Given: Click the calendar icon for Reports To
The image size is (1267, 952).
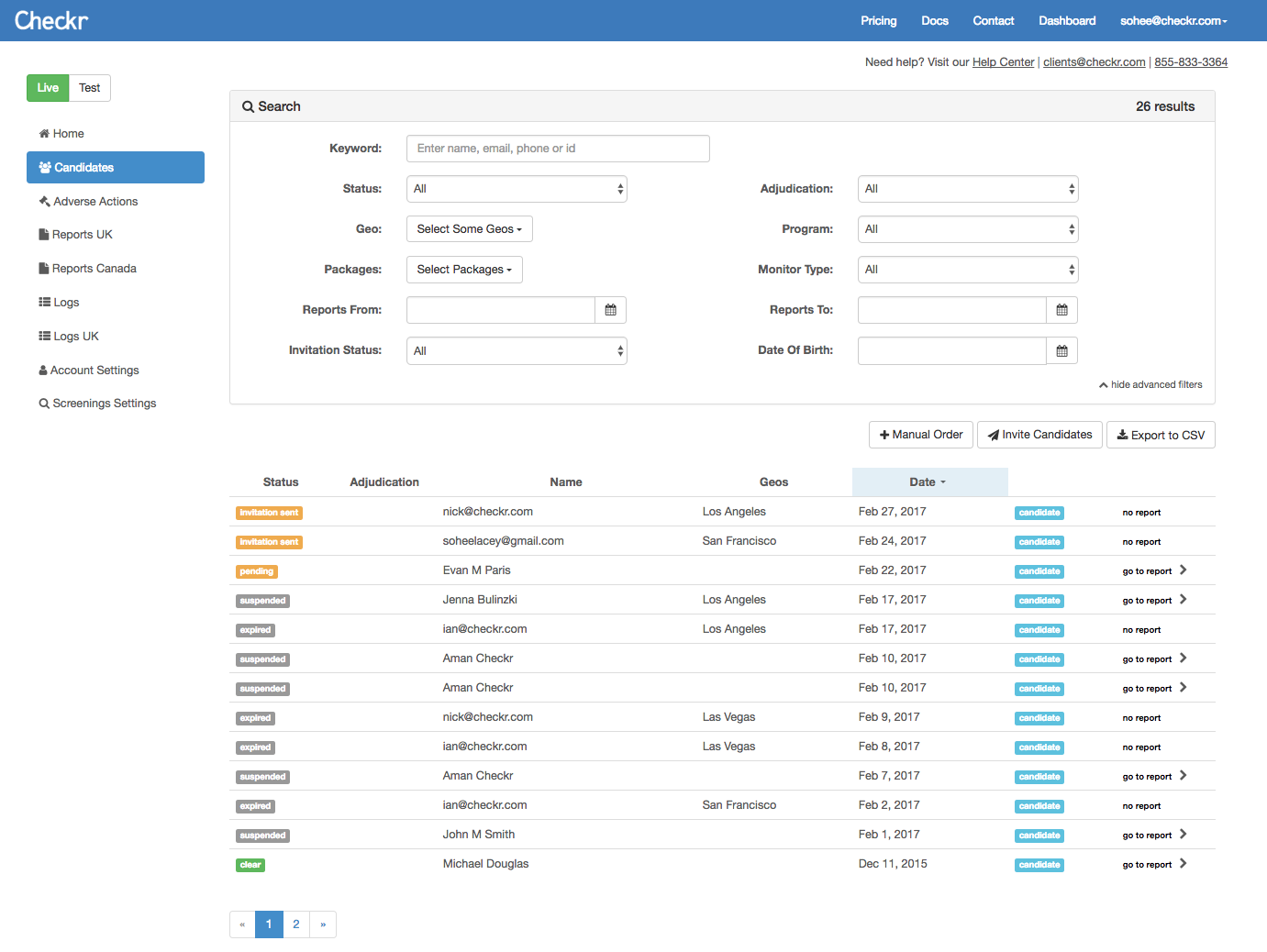Looking at the screenshot, I should point(1061,310).
